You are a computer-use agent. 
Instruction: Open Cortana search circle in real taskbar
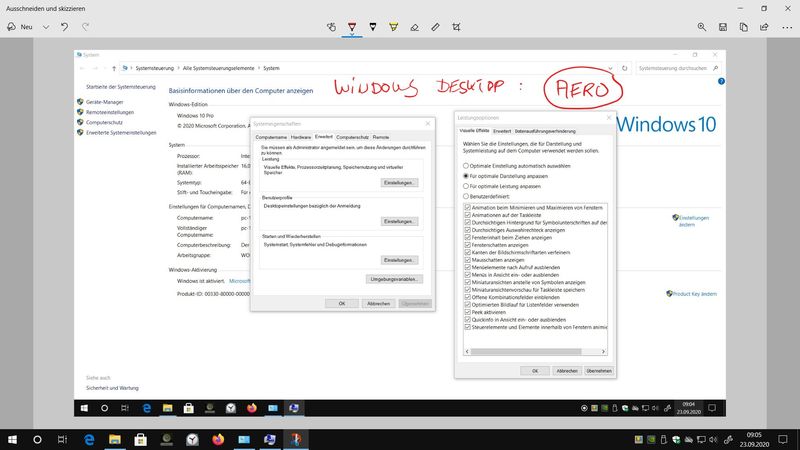37,439
